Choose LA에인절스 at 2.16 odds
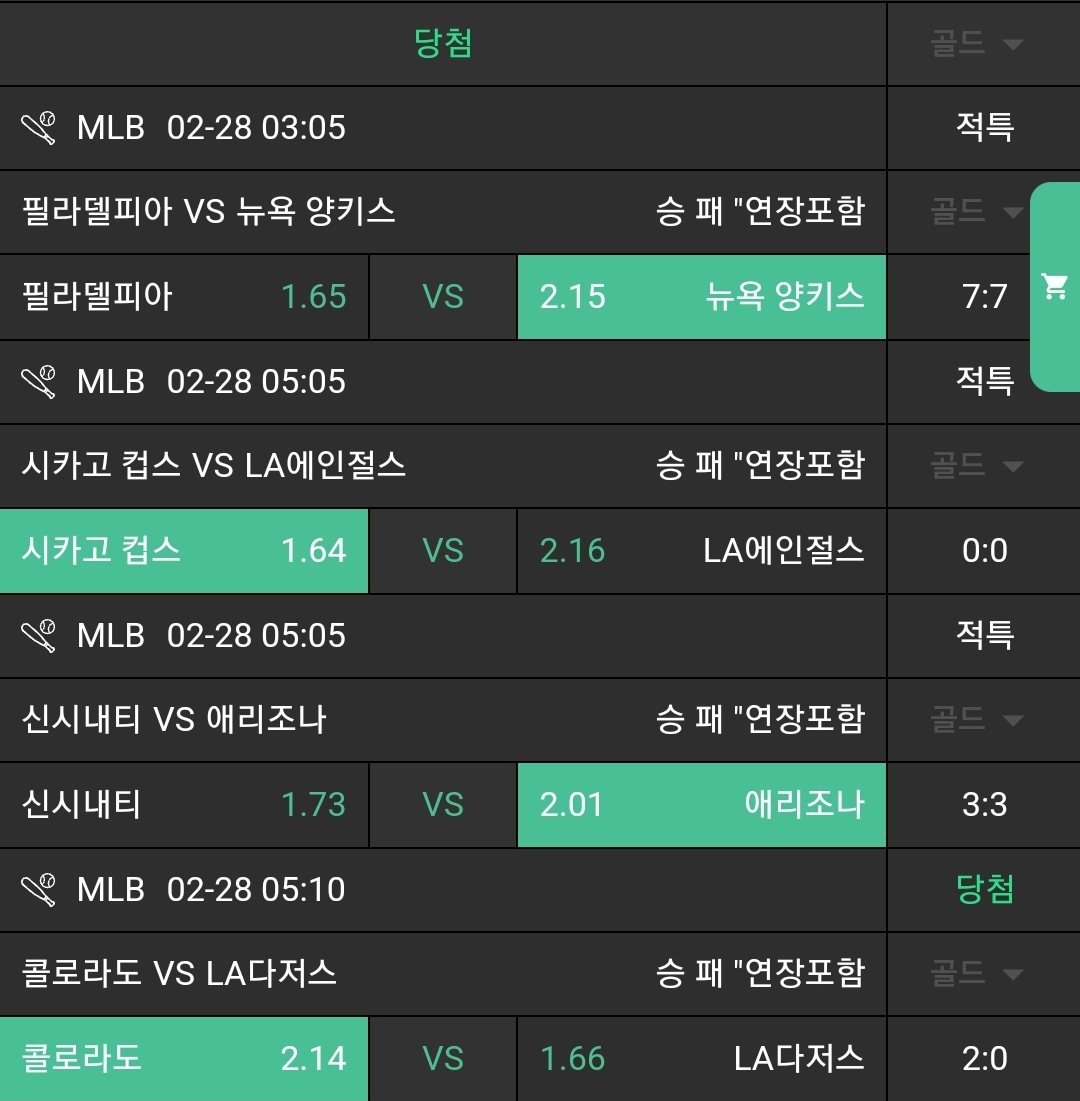The image size is (1080, 1101). point(701,551)
